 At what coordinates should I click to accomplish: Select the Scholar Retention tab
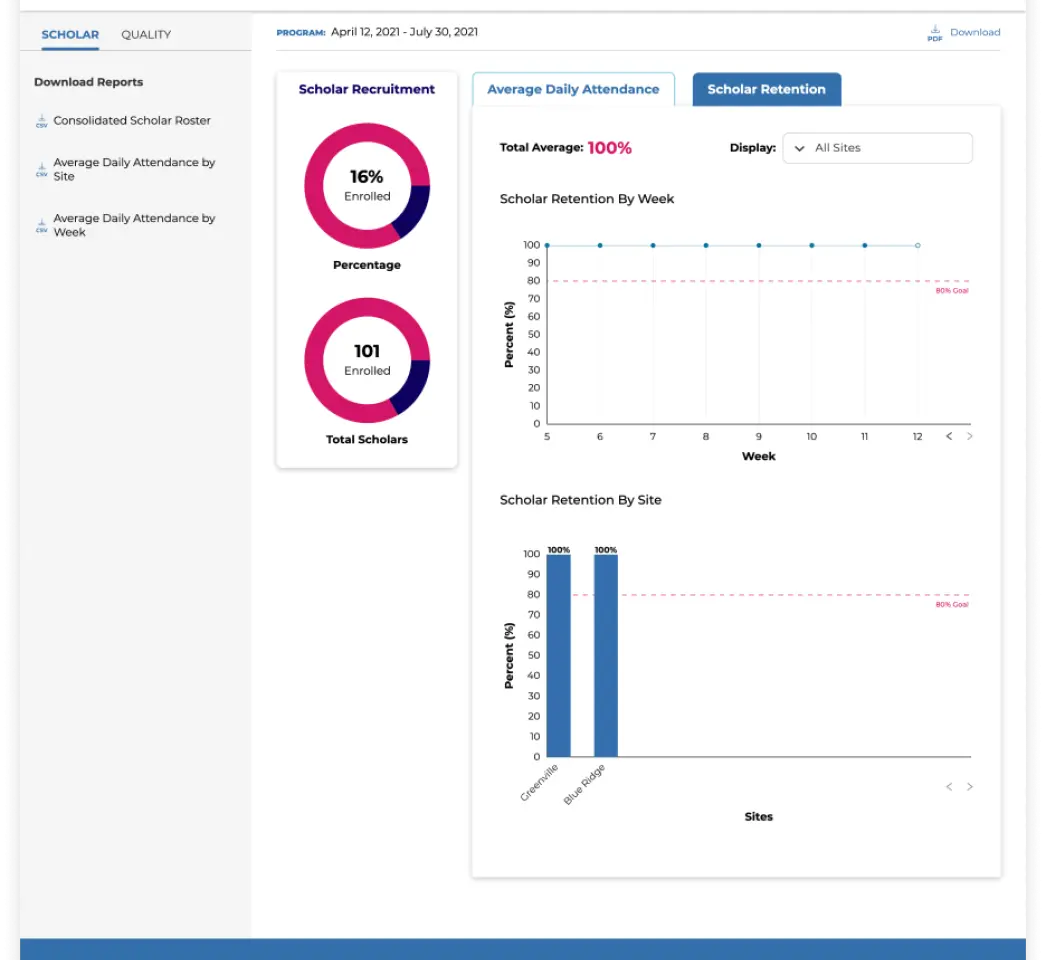point(766,89)
